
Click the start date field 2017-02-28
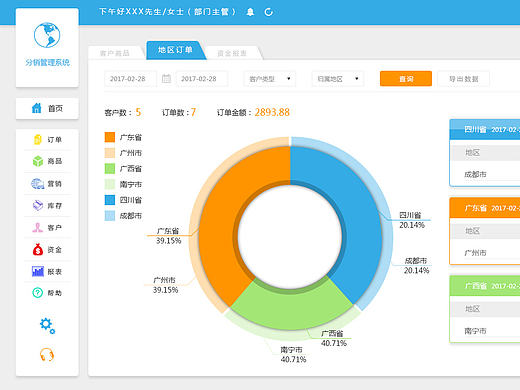[x=130, y=79]
